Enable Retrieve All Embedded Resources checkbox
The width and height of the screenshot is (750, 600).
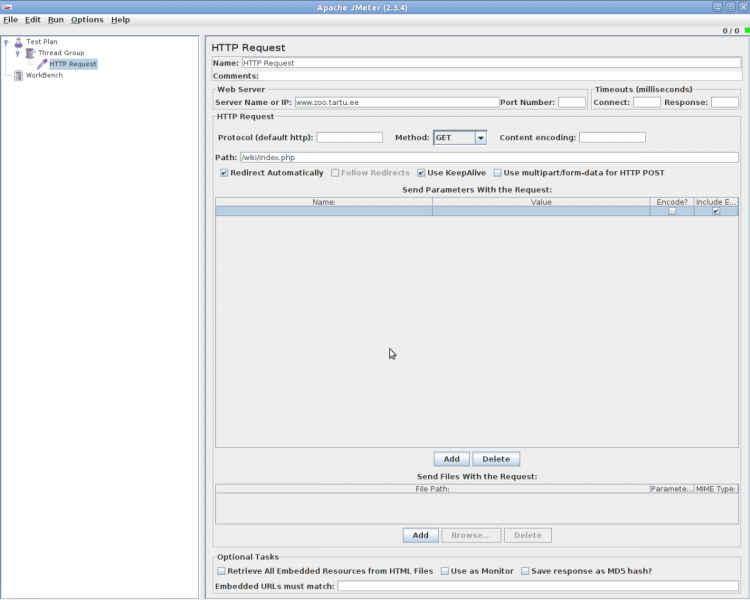click(x=221, y=571)
